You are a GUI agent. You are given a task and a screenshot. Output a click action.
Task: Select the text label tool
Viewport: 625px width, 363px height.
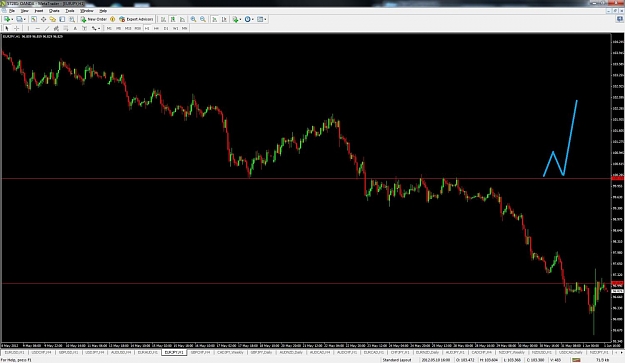click(x=85, y=28)
